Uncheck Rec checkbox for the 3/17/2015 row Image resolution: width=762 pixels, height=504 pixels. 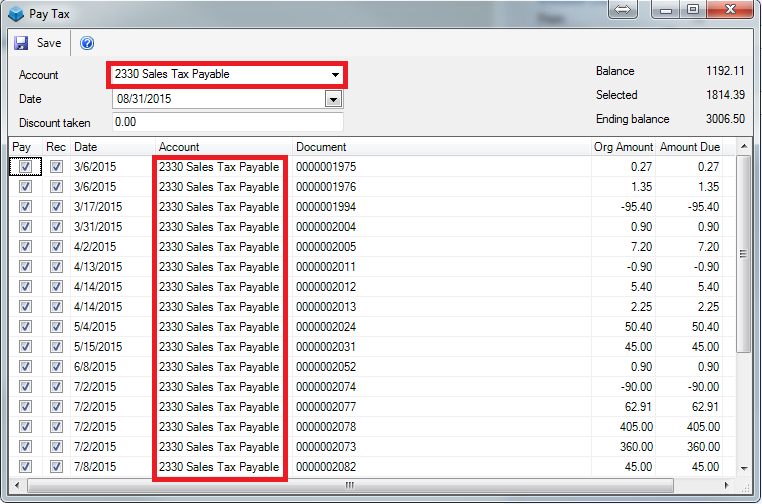[x=57, y=207]
